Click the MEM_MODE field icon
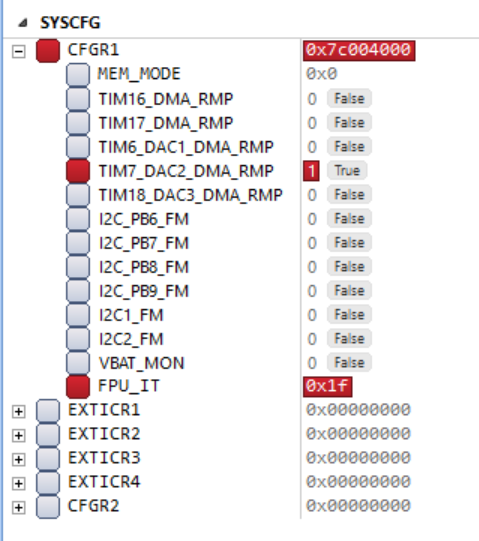Screen dimensions: 479x541 click(x=78, y=75)
